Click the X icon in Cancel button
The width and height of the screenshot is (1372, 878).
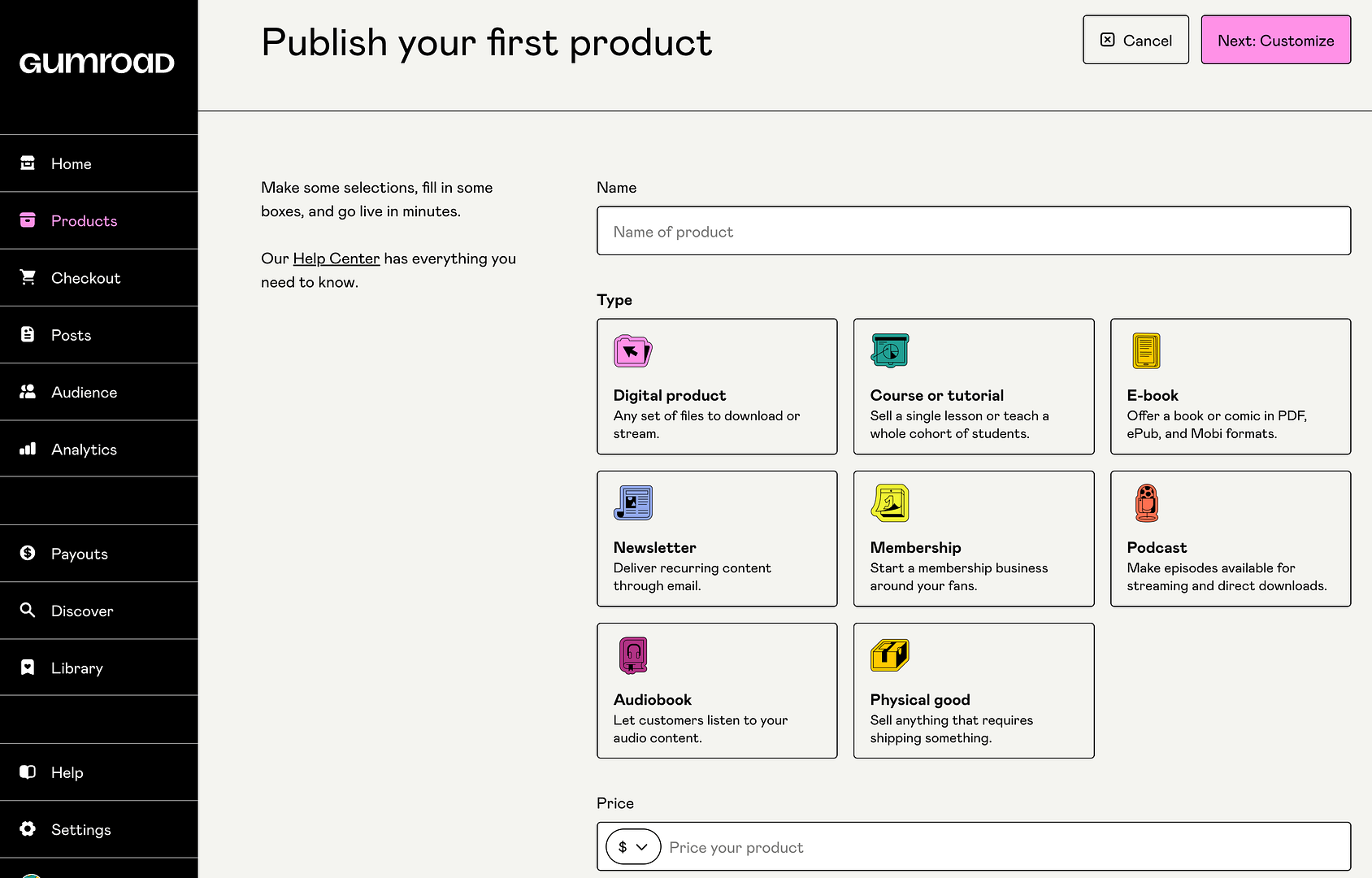point(1107,40)
